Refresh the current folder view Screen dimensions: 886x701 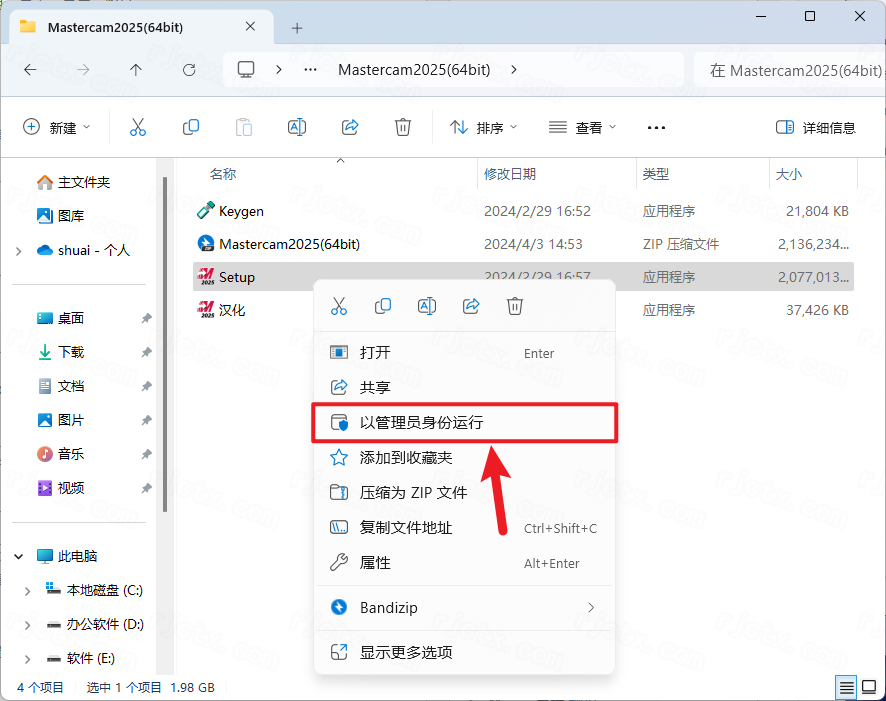(189, 69)
